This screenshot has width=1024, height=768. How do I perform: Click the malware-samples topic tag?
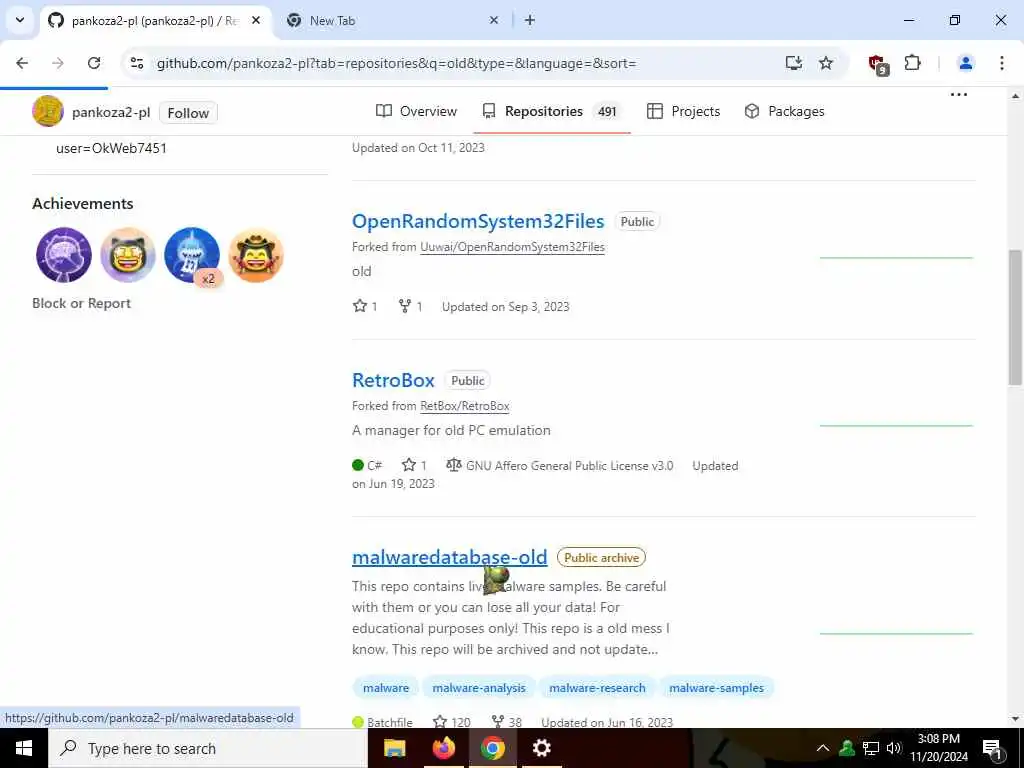[x=716, y=688]
